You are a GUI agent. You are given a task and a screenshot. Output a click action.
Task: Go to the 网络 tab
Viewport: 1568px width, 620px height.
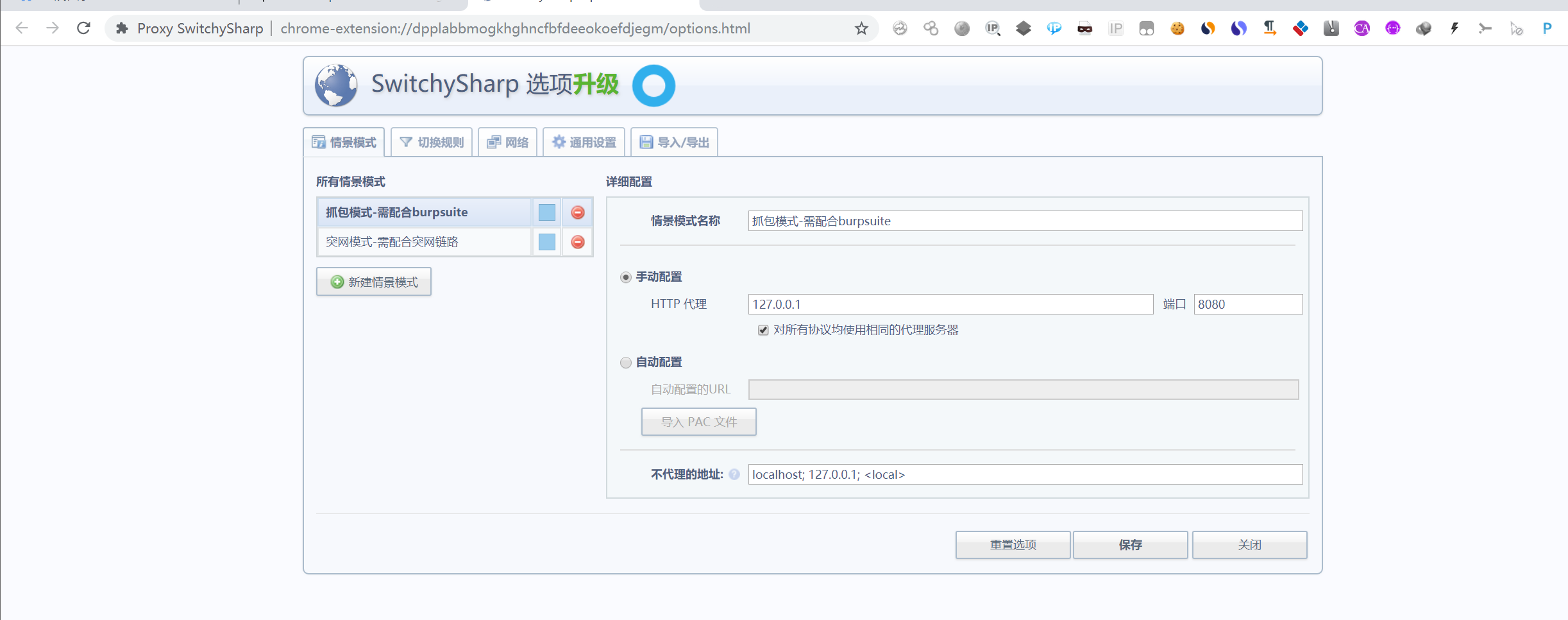click(x=508, y=142)
